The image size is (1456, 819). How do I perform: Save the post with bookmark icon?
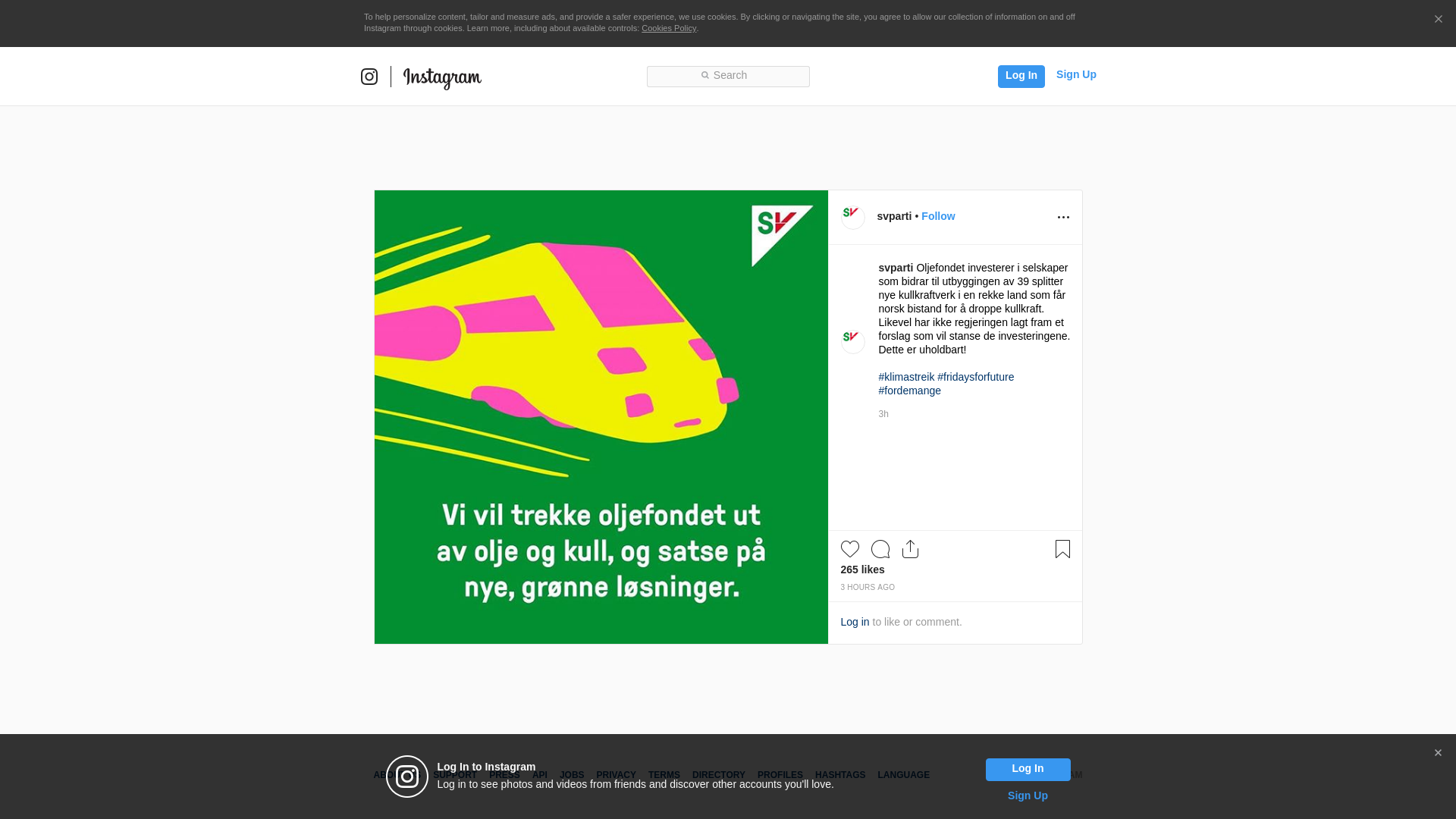point(1062,549)
